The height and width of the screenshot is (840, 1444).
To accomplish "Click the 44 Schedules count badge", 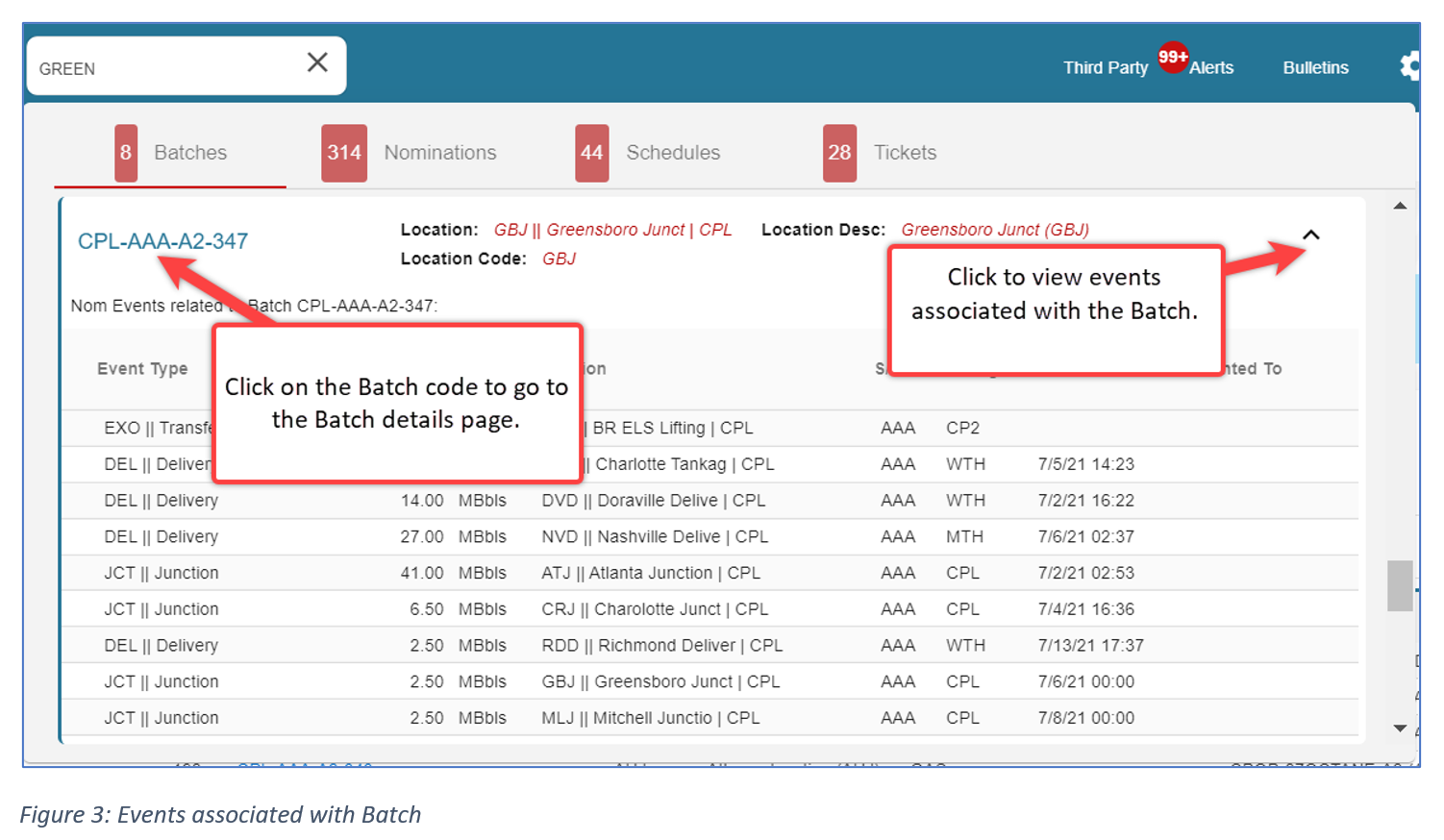I will click(x=591, y=153).
